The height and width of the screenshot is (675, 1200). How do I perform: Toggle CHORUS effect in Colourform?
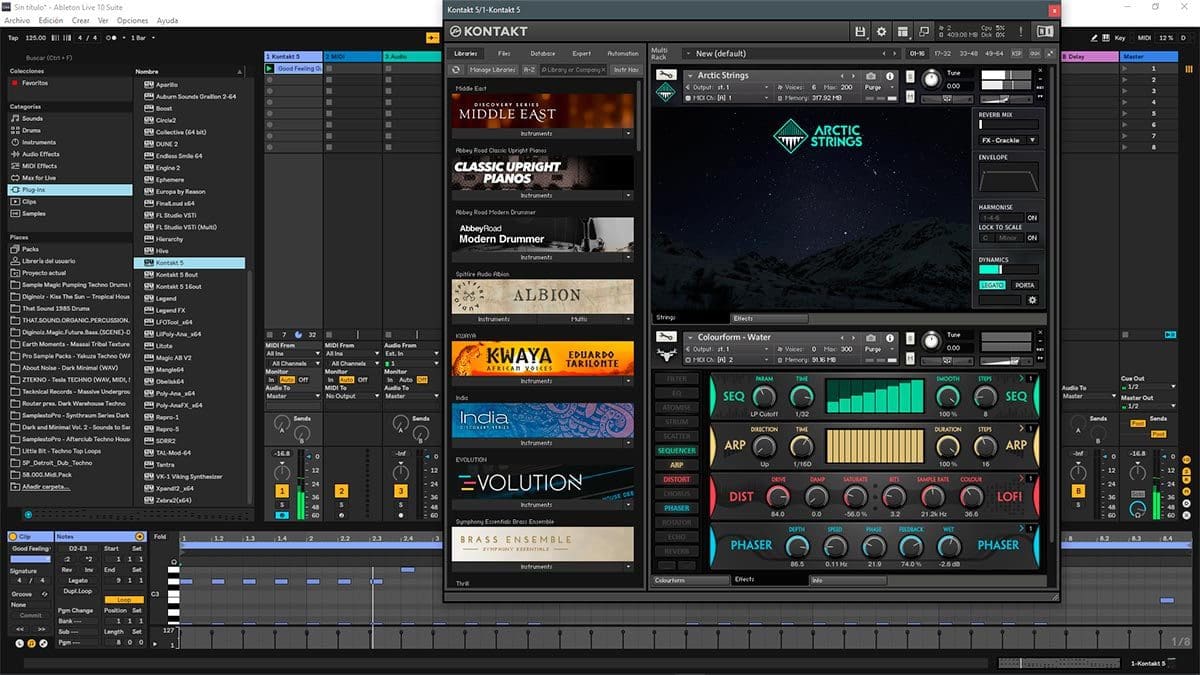click(677, 494)
